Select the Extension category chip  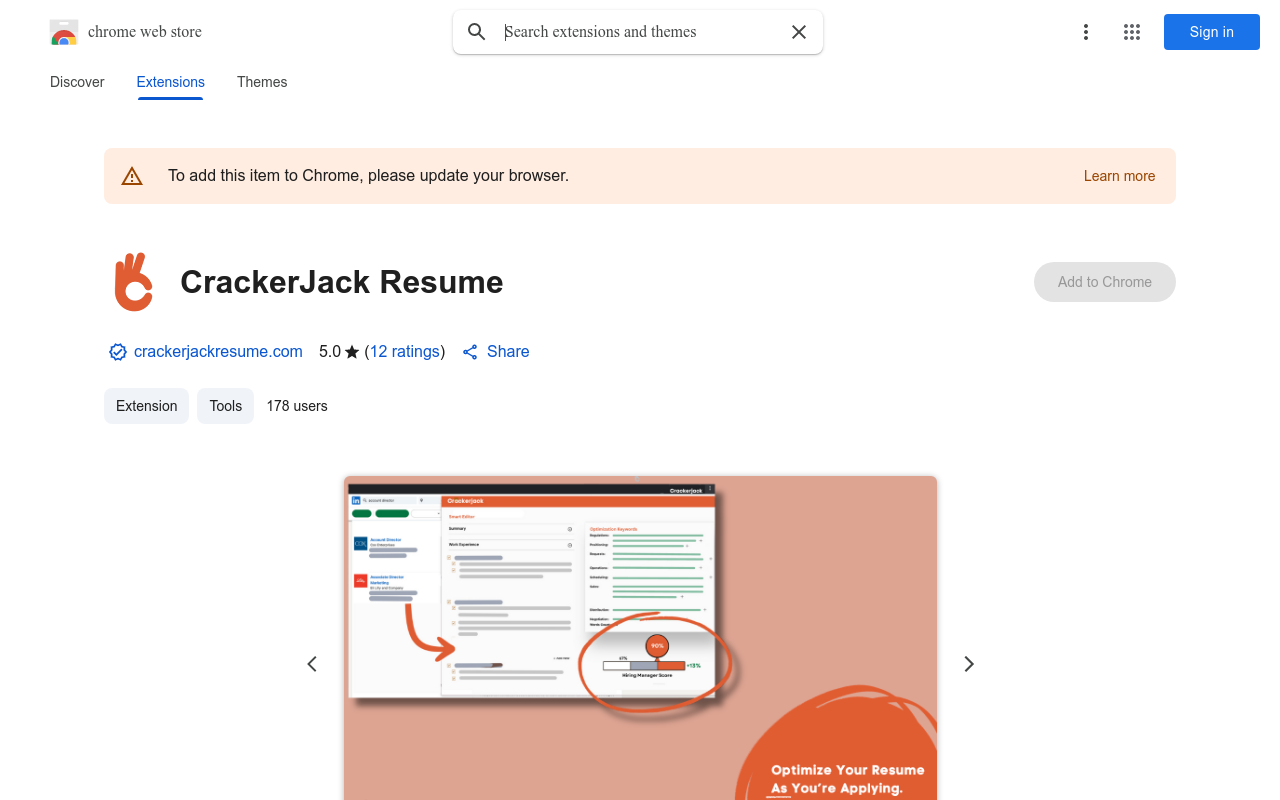tap(146, 406)
